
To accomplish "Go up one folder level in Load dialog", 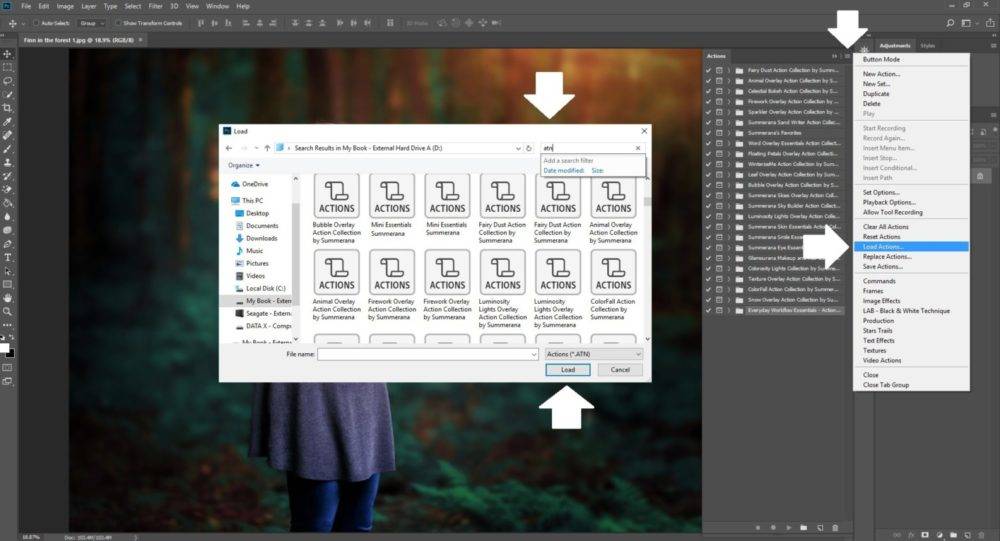I will tap(267, 148).
